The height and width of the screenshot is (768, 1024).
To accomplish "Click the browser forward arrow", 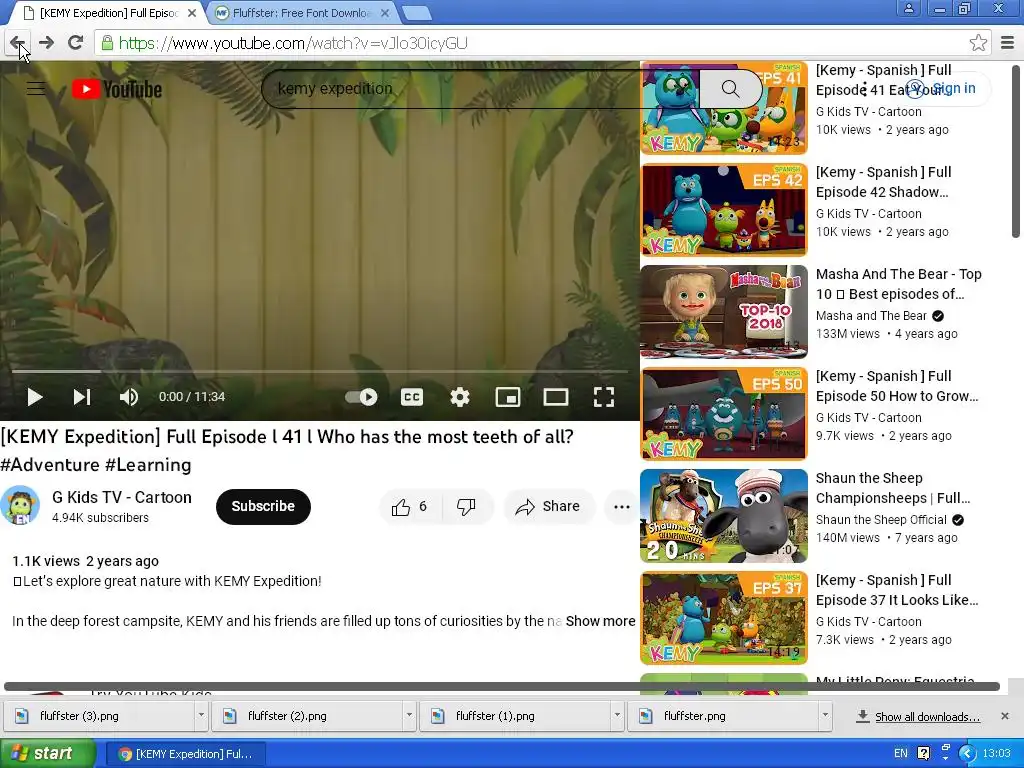I will (x=46, y=43).
